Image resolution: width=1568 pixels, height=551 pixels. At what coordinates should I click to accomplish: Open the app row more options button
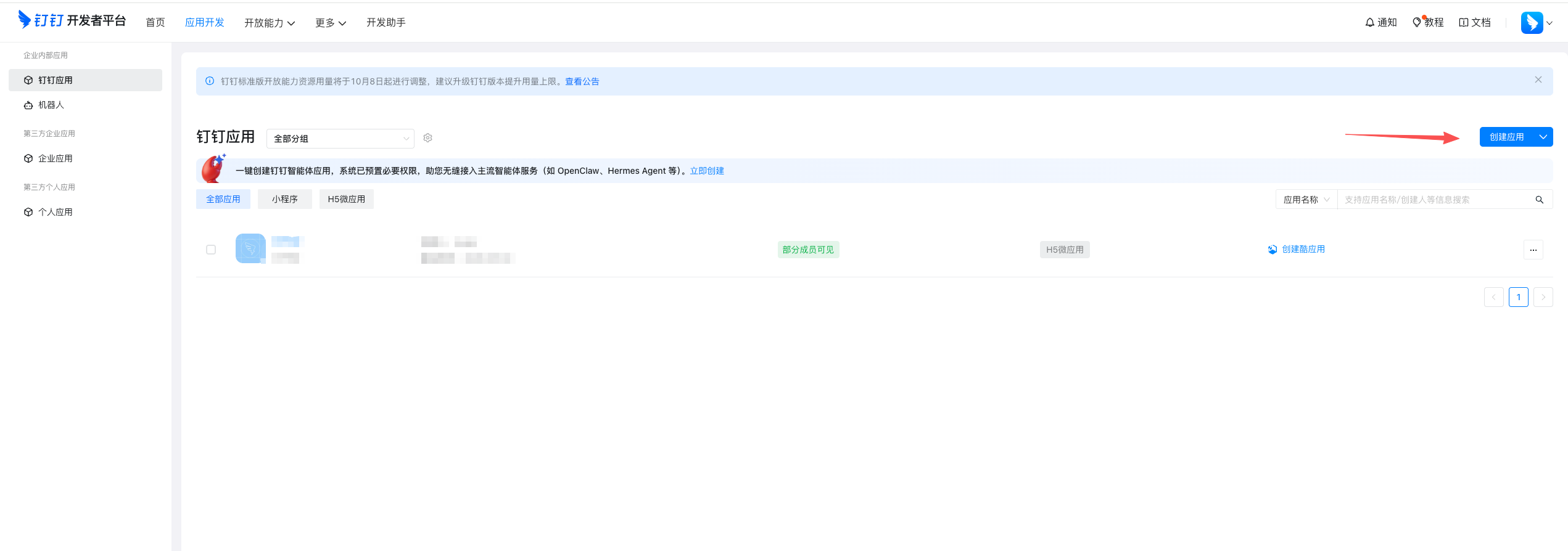1533,250
